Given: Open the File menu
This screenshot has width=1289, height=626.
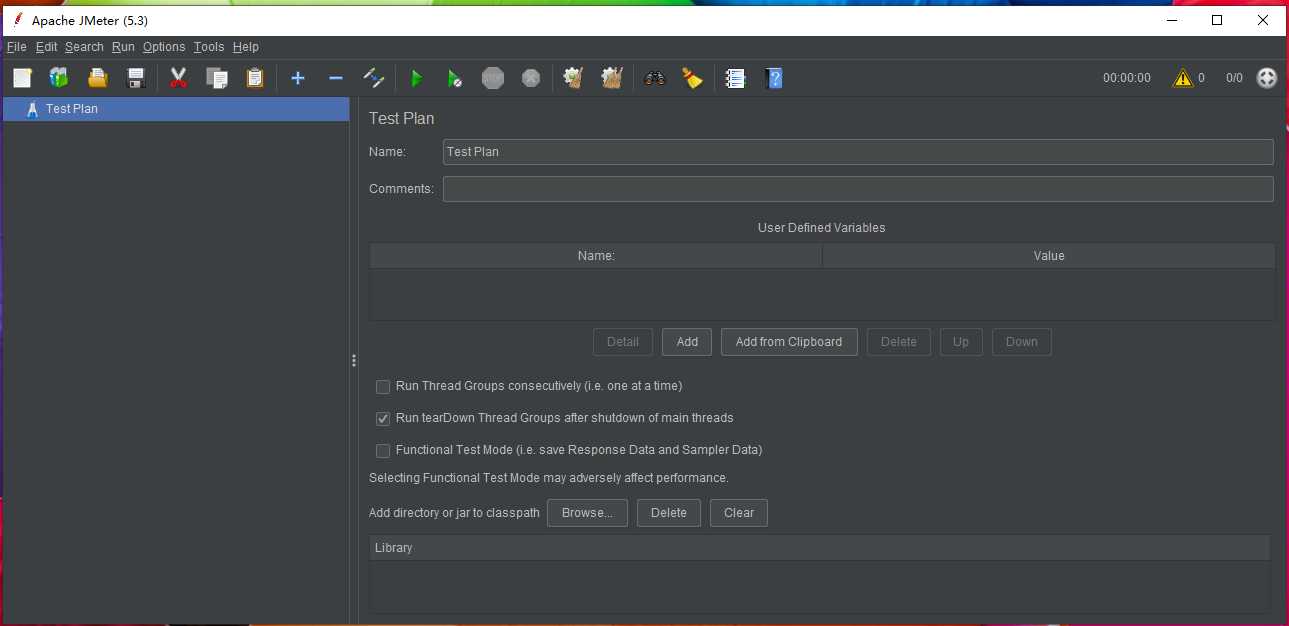Looking at the screenshot, I should (x=16, y=47).
